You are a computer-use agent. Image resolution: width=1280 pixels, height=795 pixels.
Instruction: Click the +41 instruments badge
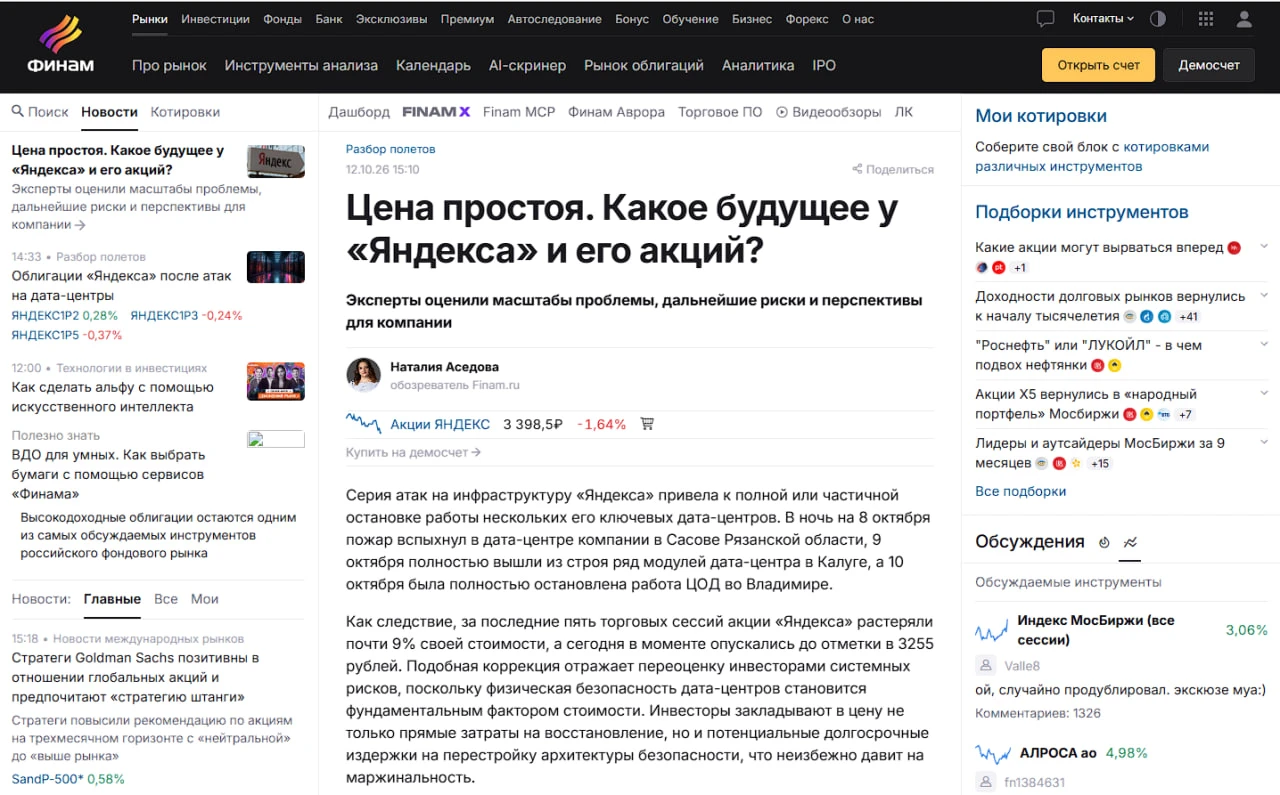pyautogui.click(x=1188, y=317)
